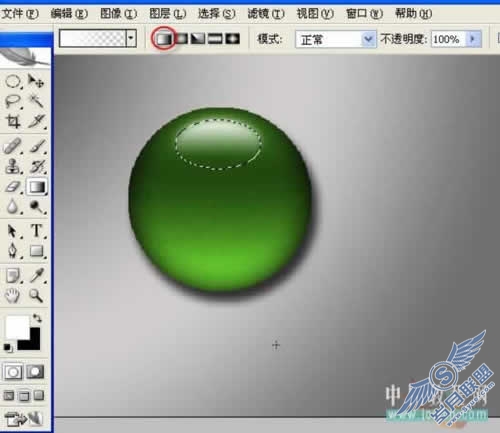Switch to standard screen mode
The height and width of the screenshot is (433, 500).
[x=9, y=396]
